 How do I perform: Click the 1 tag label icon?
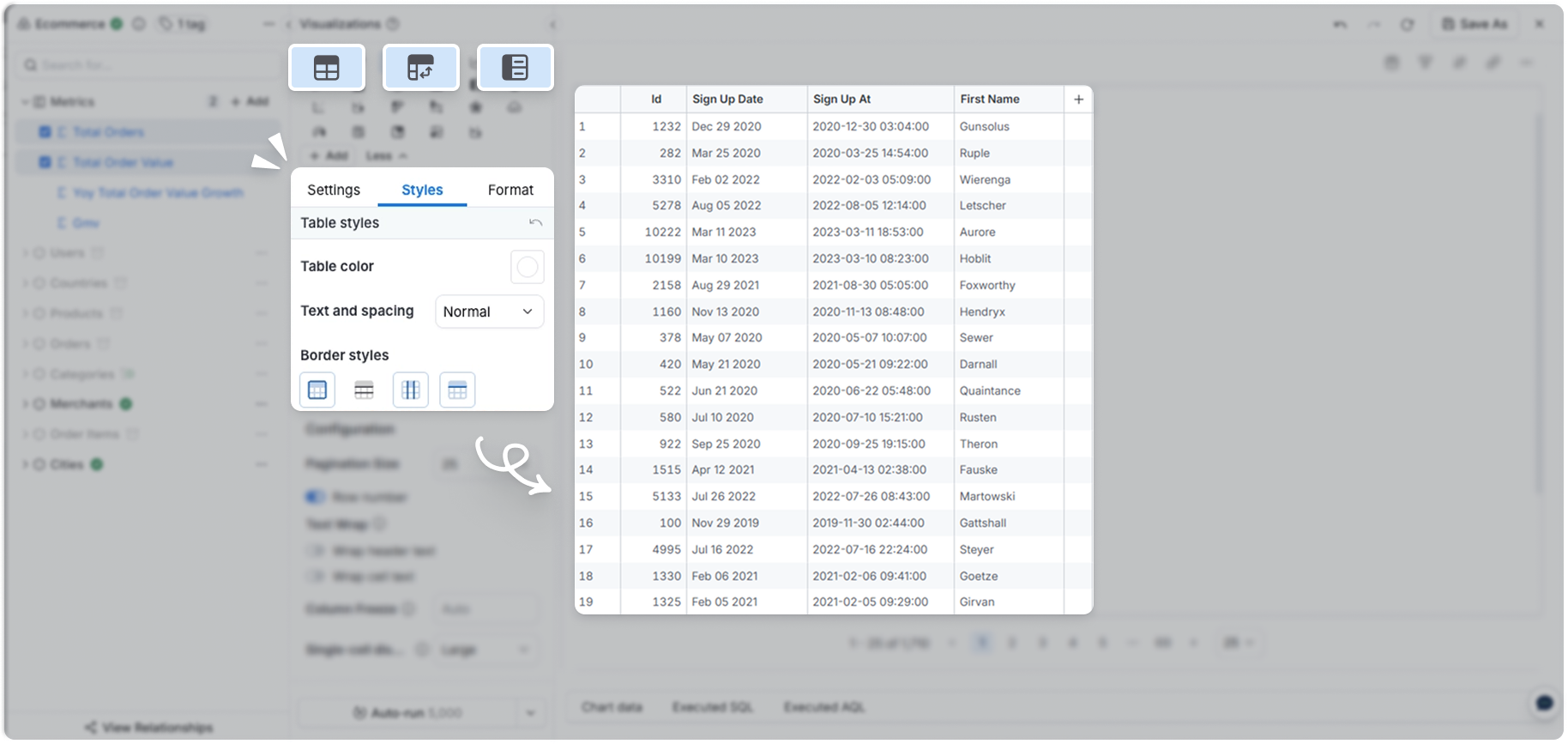(x=166, y=24)
